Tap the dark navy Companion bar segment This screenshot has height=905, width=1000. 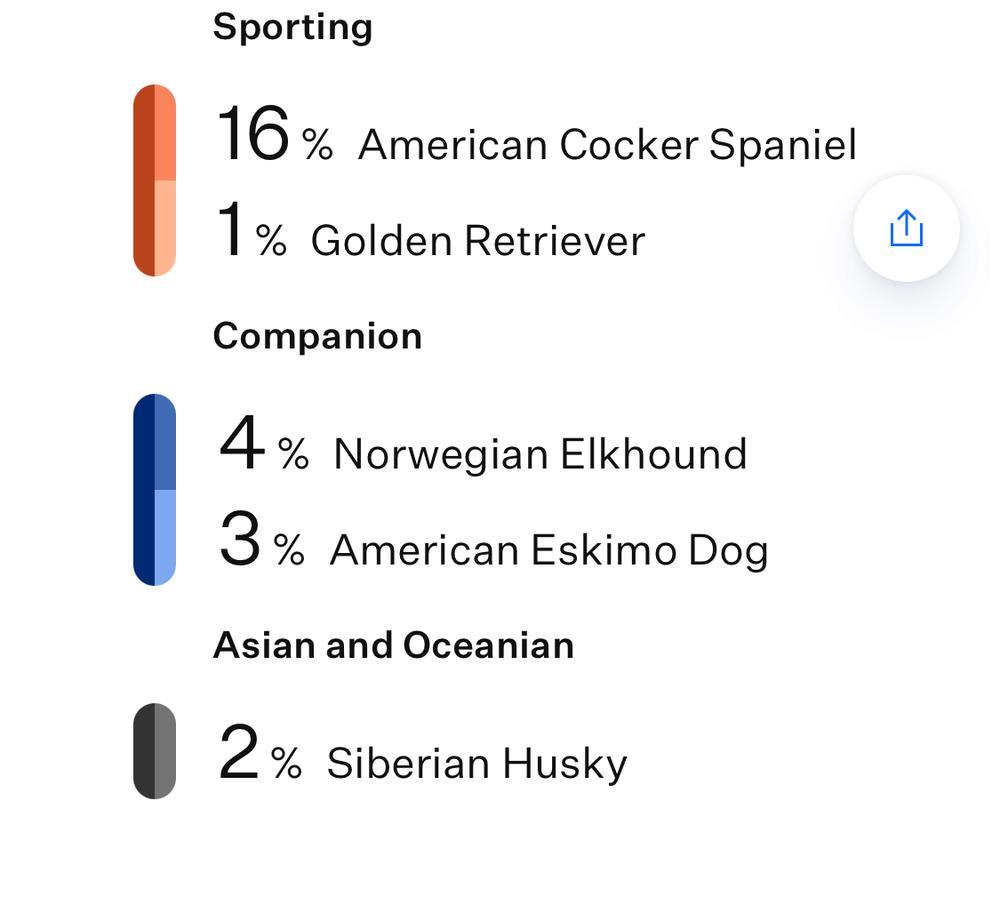click(x=144, y=489)
